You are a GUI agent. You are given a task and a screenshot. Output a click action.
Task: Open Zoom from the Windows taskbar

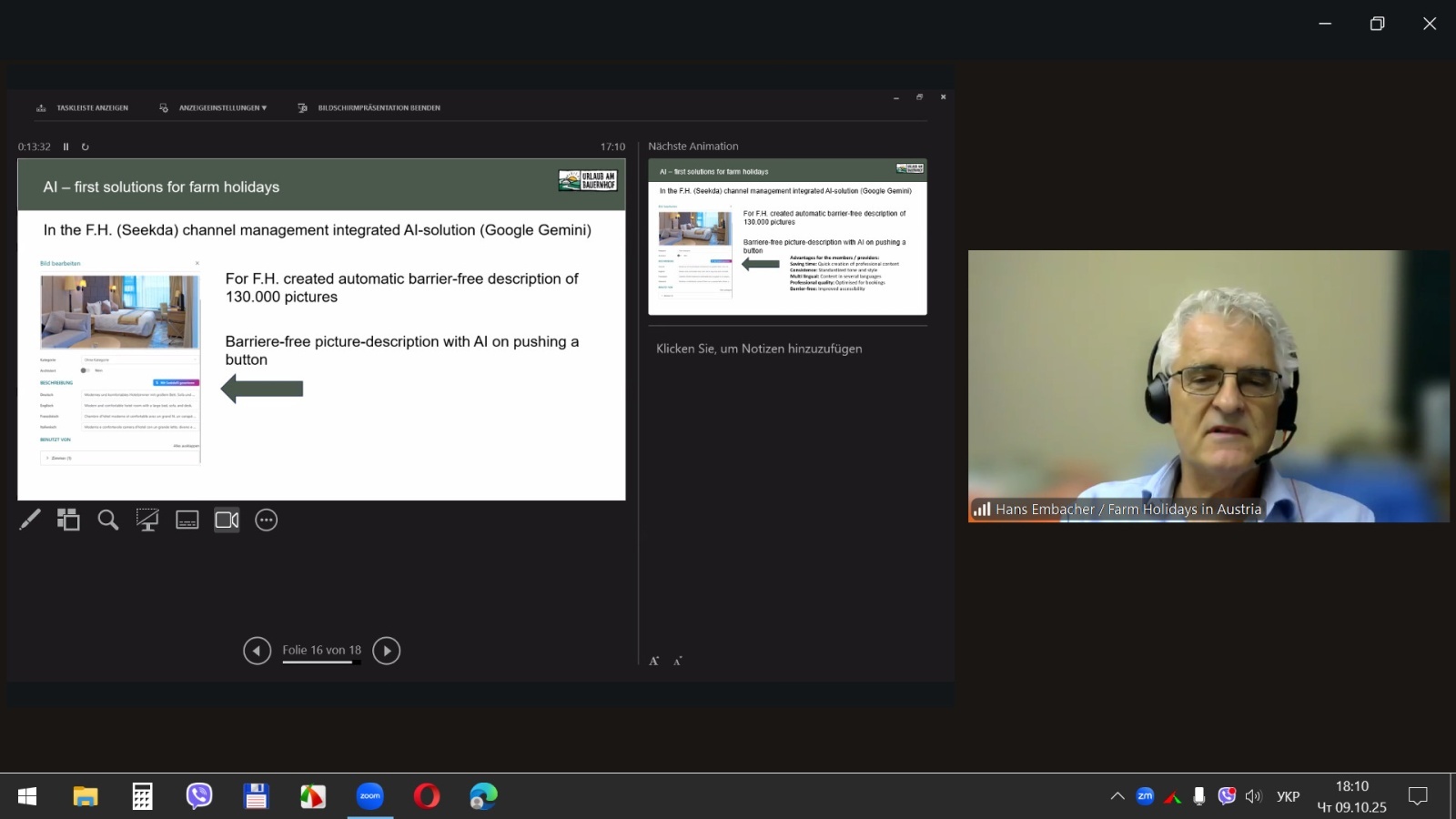(370, 796)
